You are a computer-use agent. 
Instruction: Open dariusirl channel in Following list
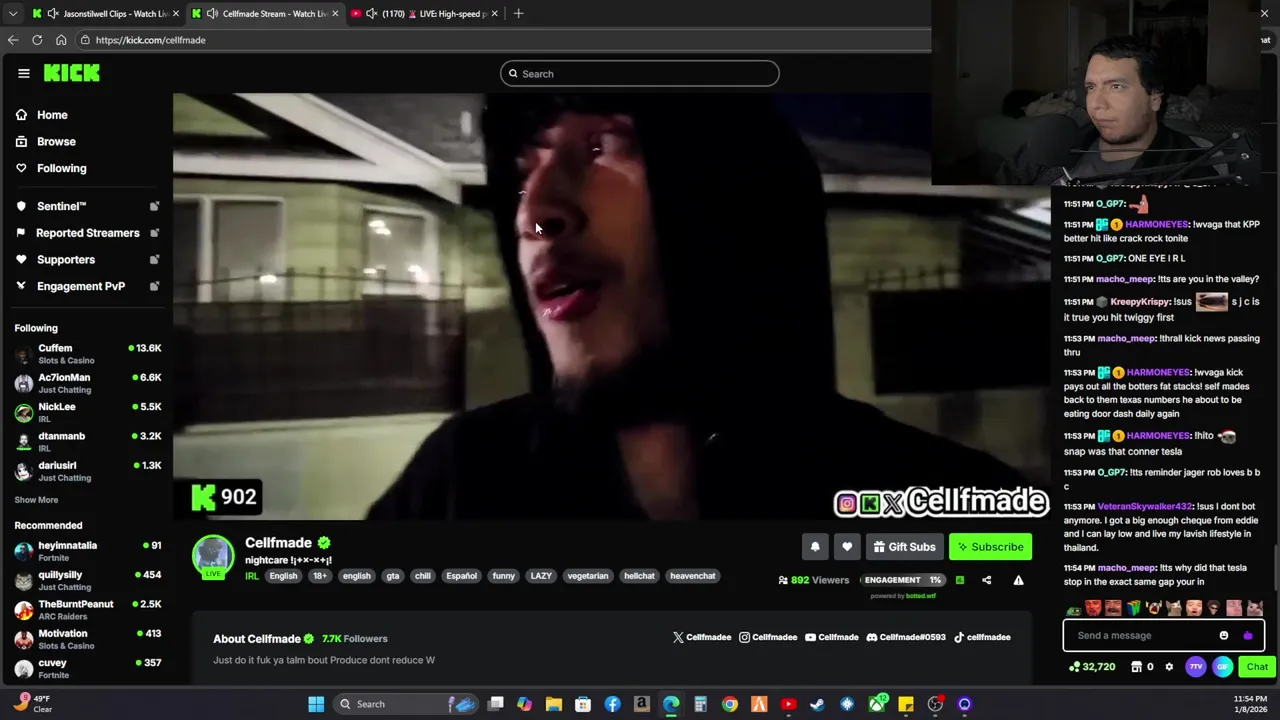pyautogui.click(x=88, y=471)
